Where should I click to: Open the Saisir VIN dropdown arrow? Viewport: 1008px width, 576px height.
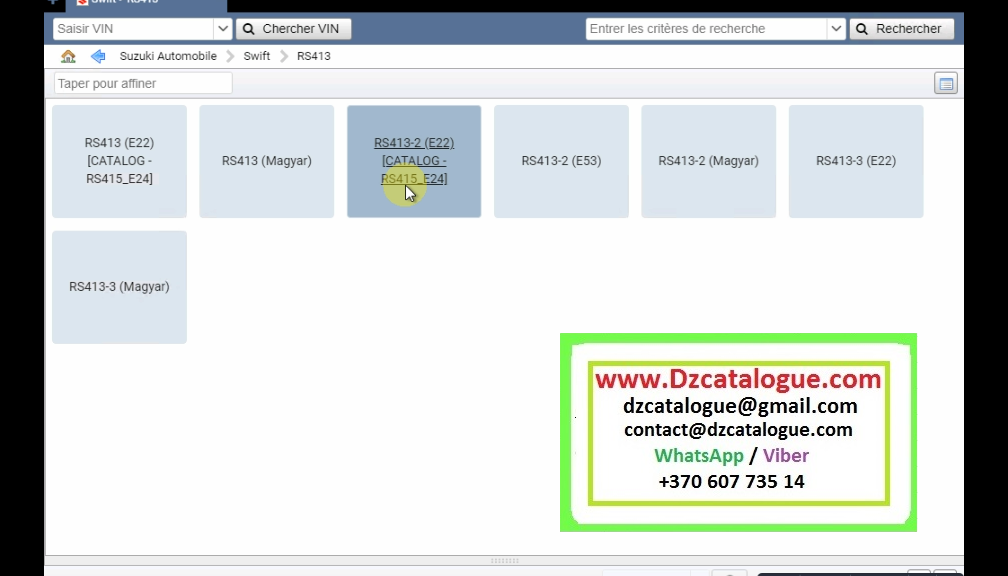pos(222,29)
